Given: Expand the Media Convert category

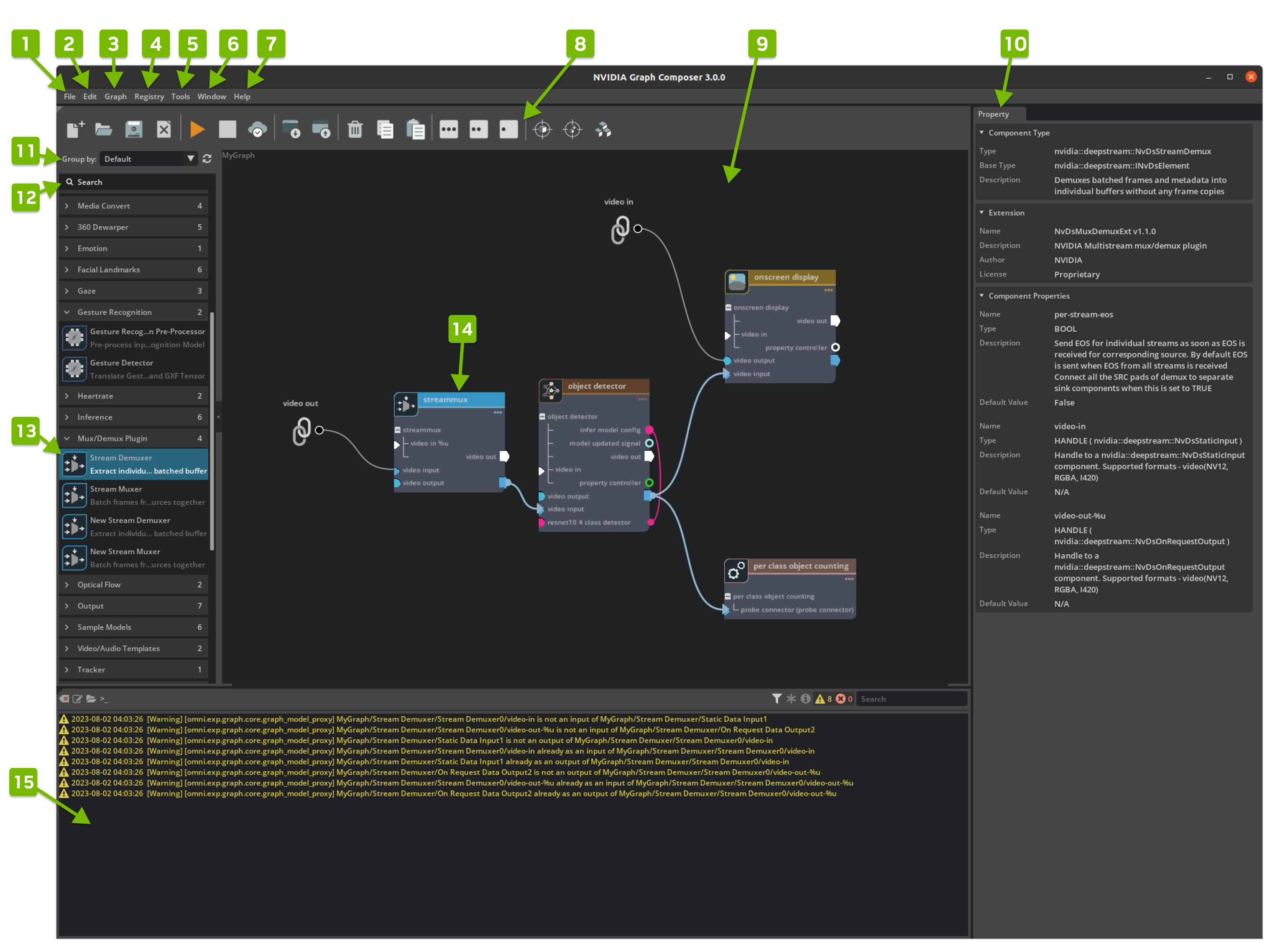Looking at the screenshot, I should (x=133, y=205).
